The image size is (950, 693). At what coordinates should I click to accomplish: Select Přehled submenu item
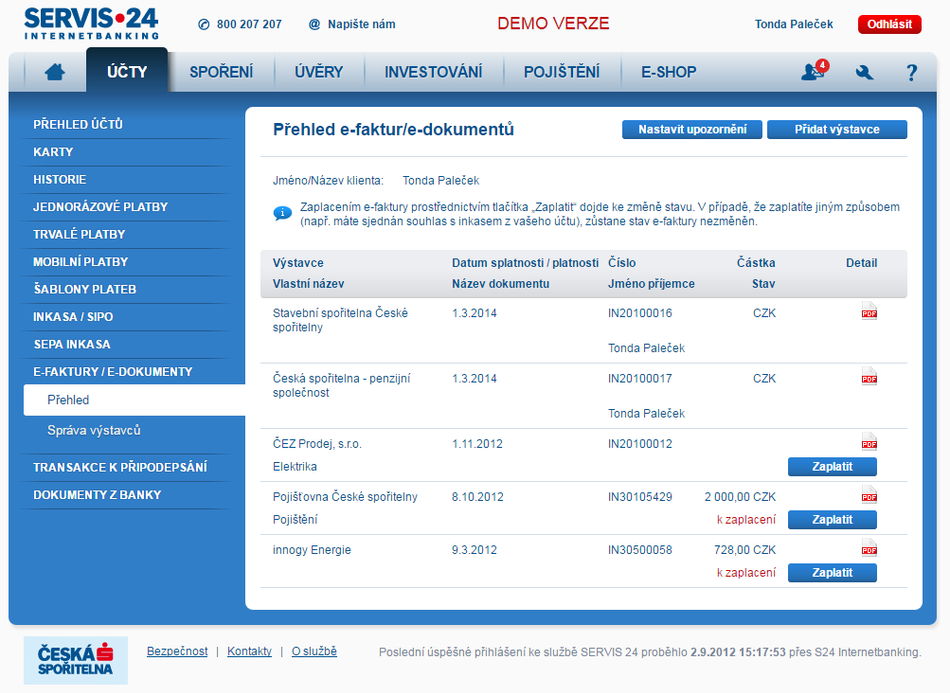point(135,400)
